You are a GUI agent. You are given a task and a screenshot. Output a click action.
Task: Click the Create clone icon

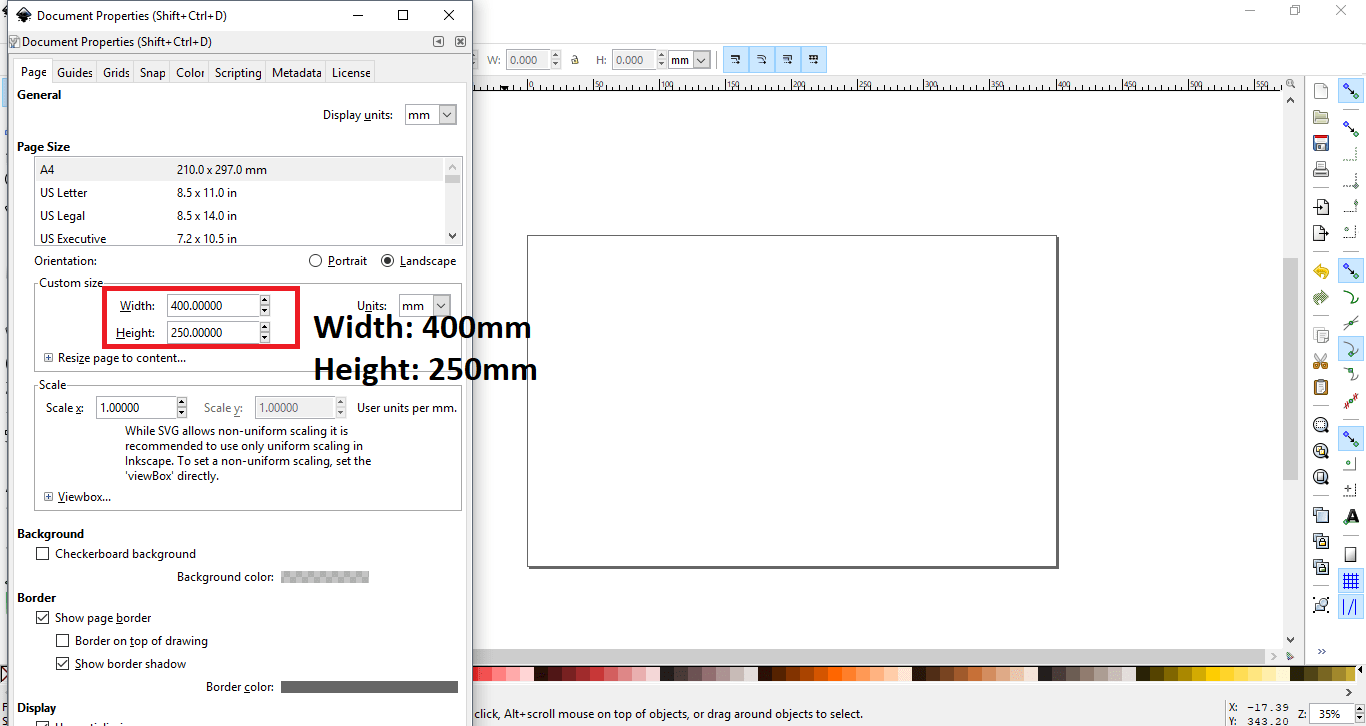(x=1321, y=541)
